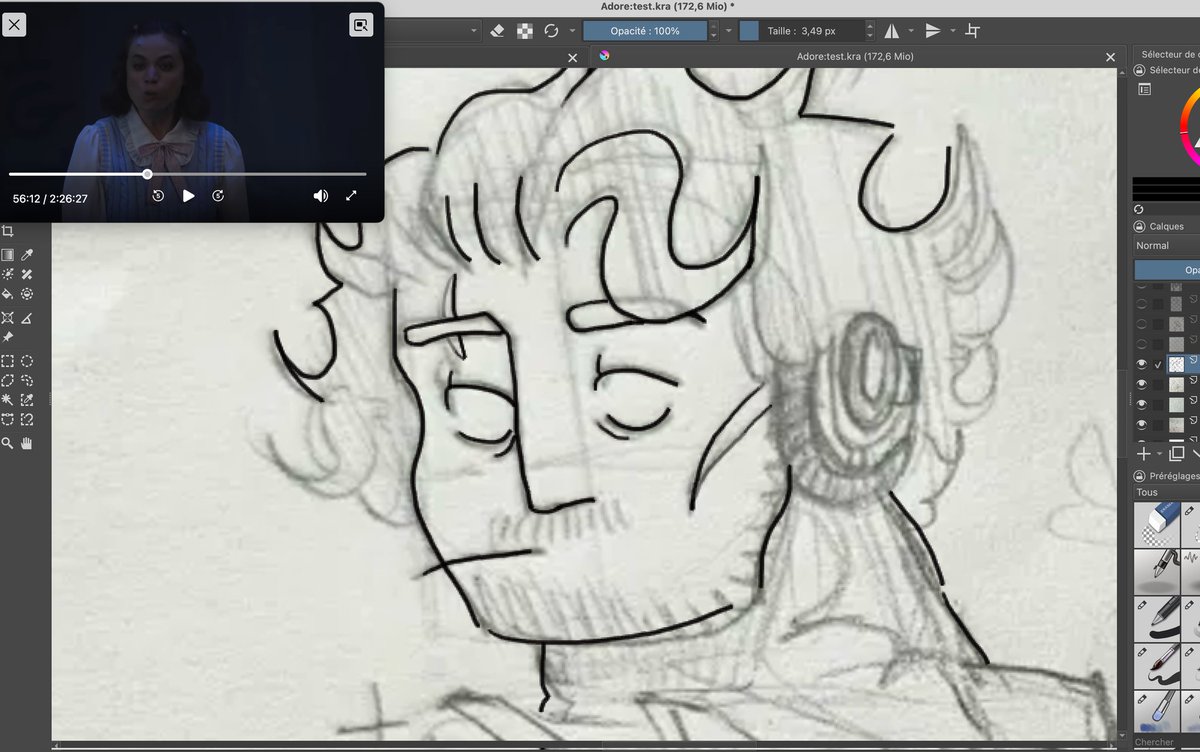Image resolution: width=1200 pixels, height=752 pixels.
Task: Open vertical mirror options dropdown arrow
Action: coord(953,31)
